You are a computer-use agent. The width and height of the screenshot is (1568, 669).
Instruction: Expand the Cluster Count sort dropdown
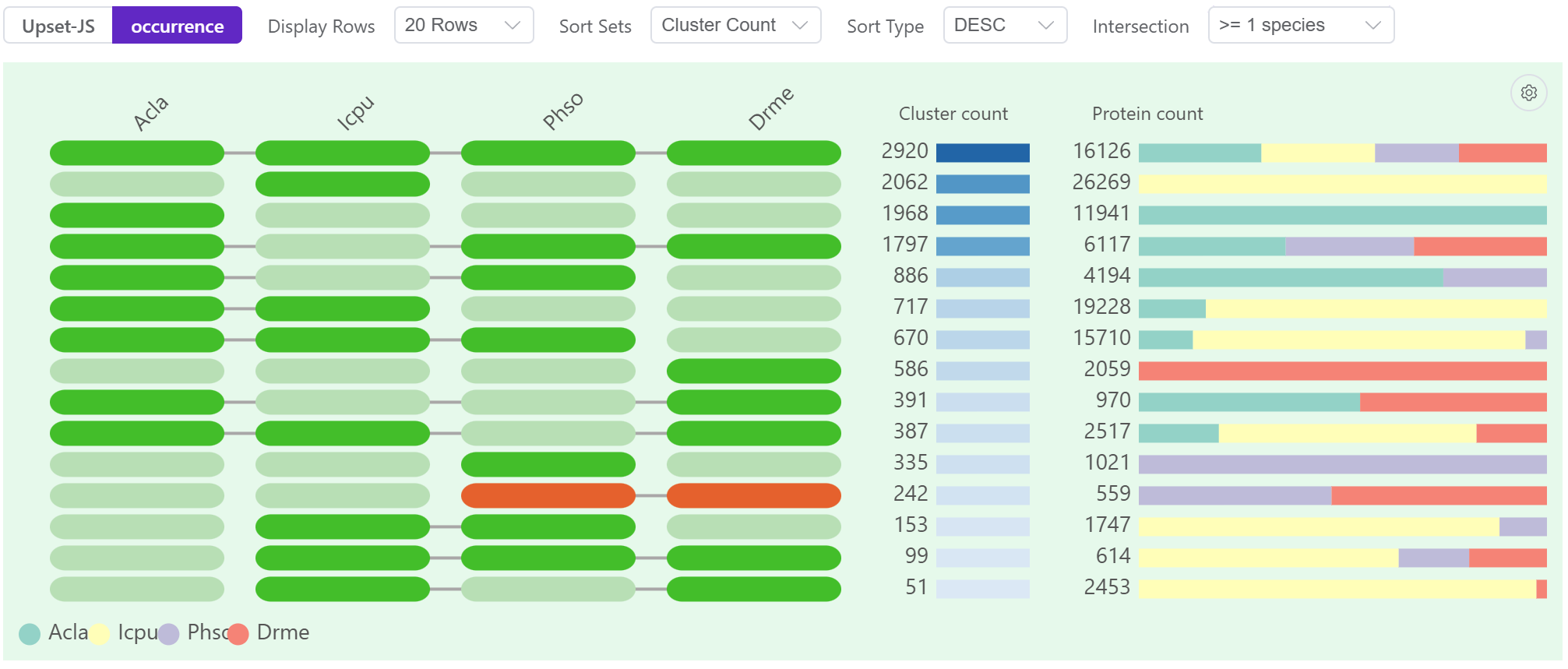735,26
